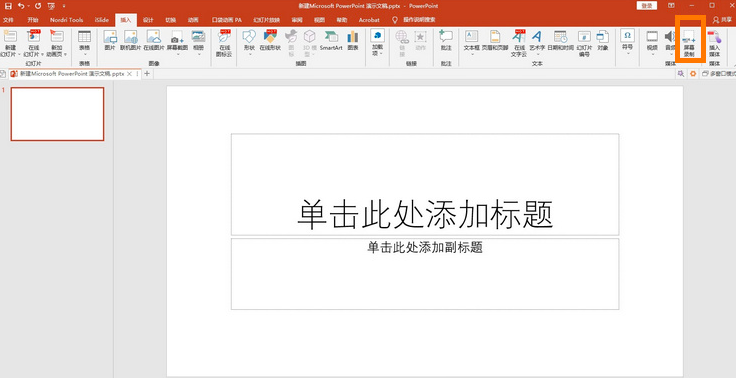Click the 共享 share button
Screen dimensions: 736x378
click(x=723, y=20)
